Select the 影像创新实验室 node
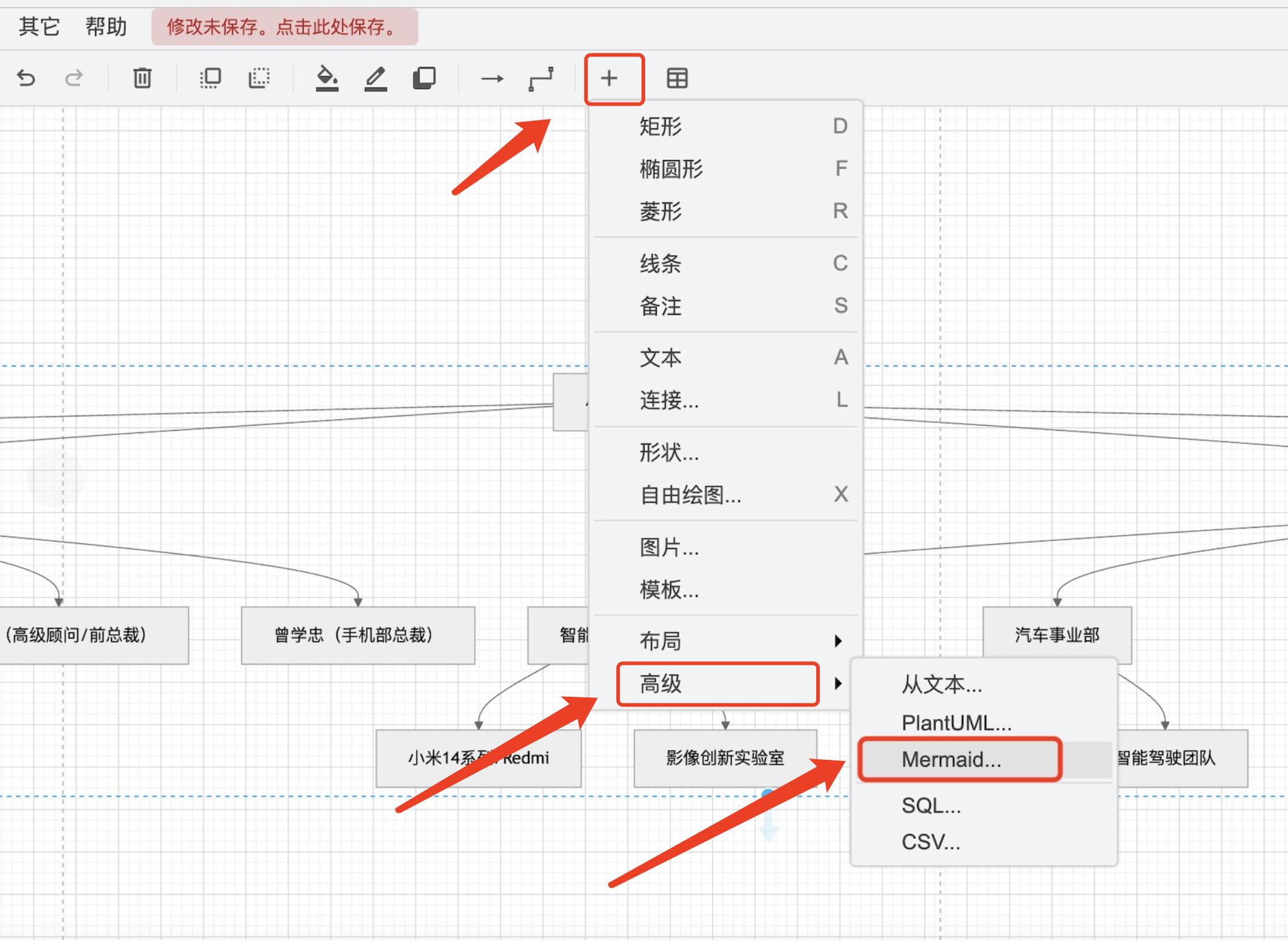This screenshot has width=1288, height=940. [725, 758]
